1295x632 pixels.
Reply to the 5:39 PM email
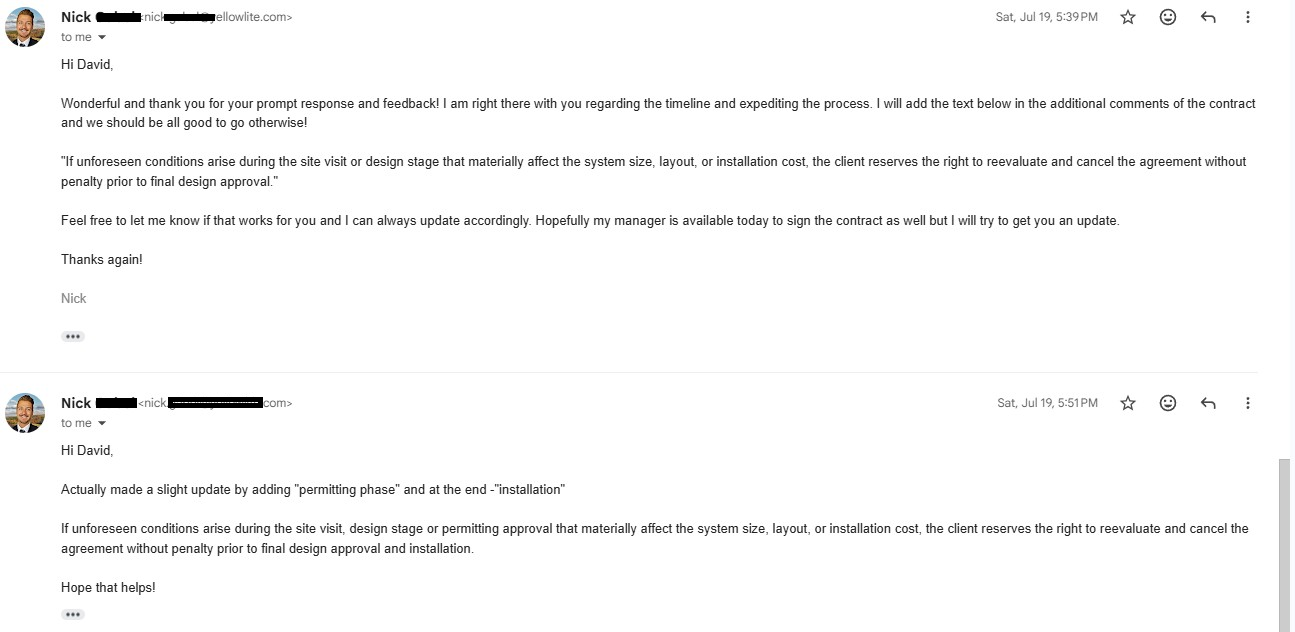tap(1208, 17)
